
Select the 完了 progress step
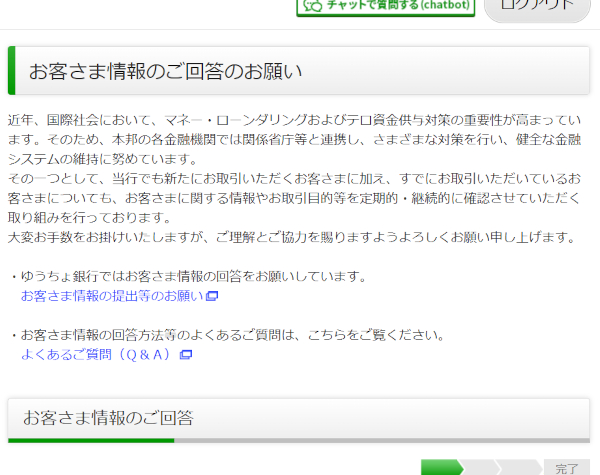[567, 468]
